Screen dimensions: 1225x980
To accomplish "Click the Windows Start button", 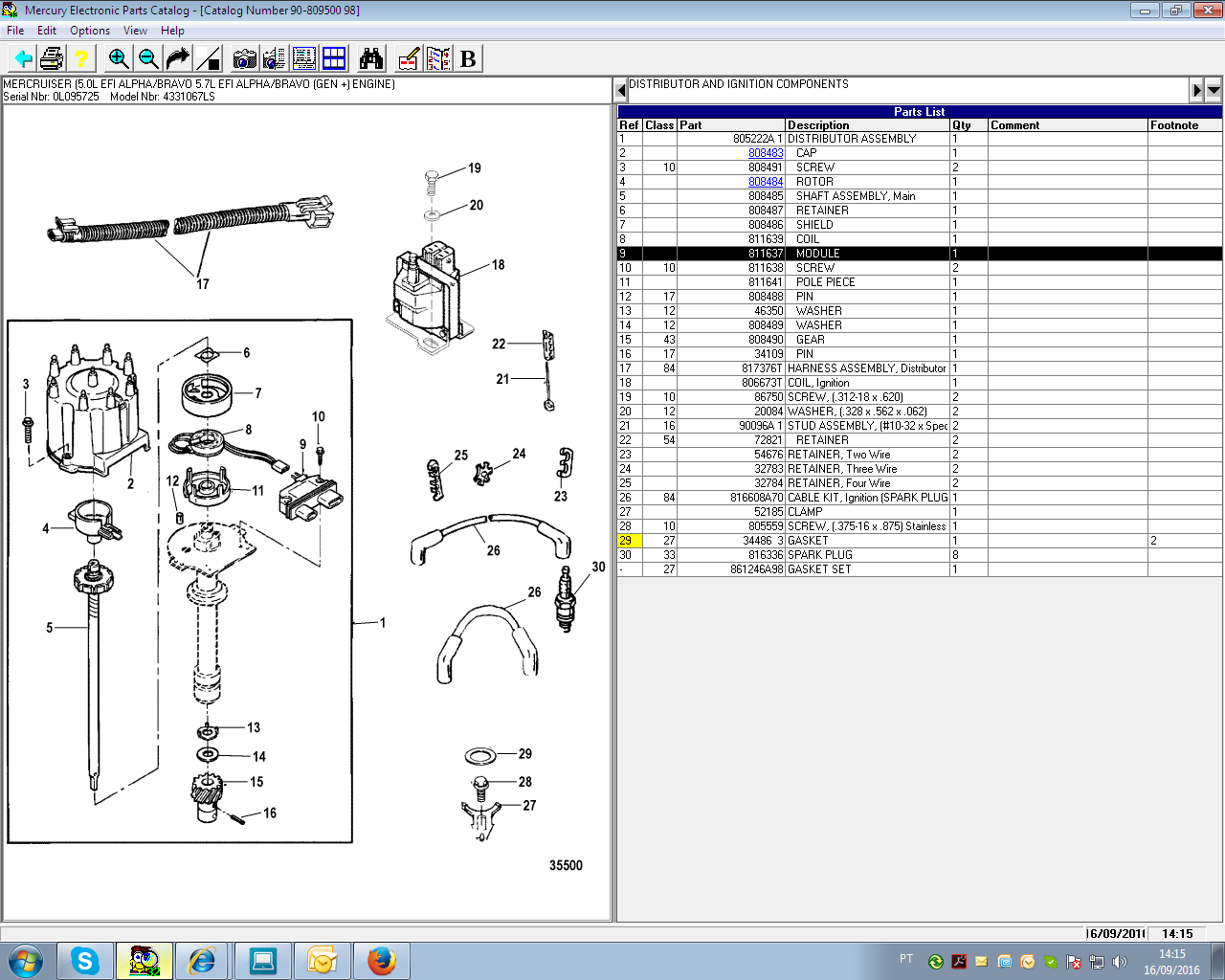I will [26, 961].
